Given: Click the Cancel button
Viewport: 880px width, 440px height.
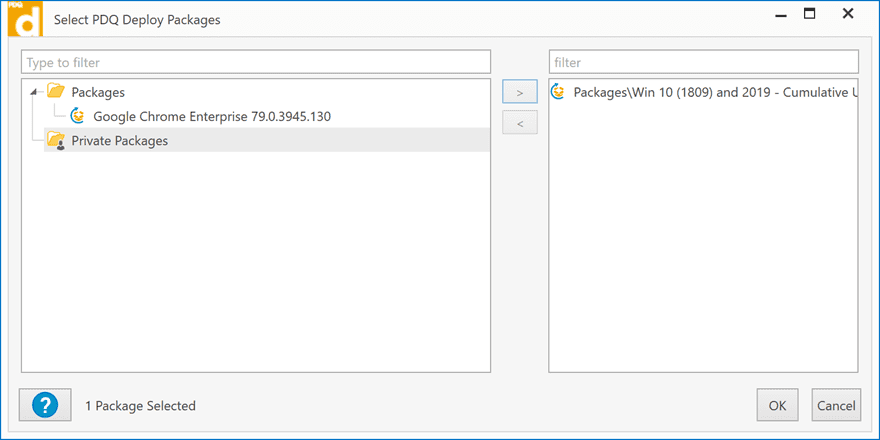Looking at the screenshot, I should pyautogui.click(x=836, y=405).
